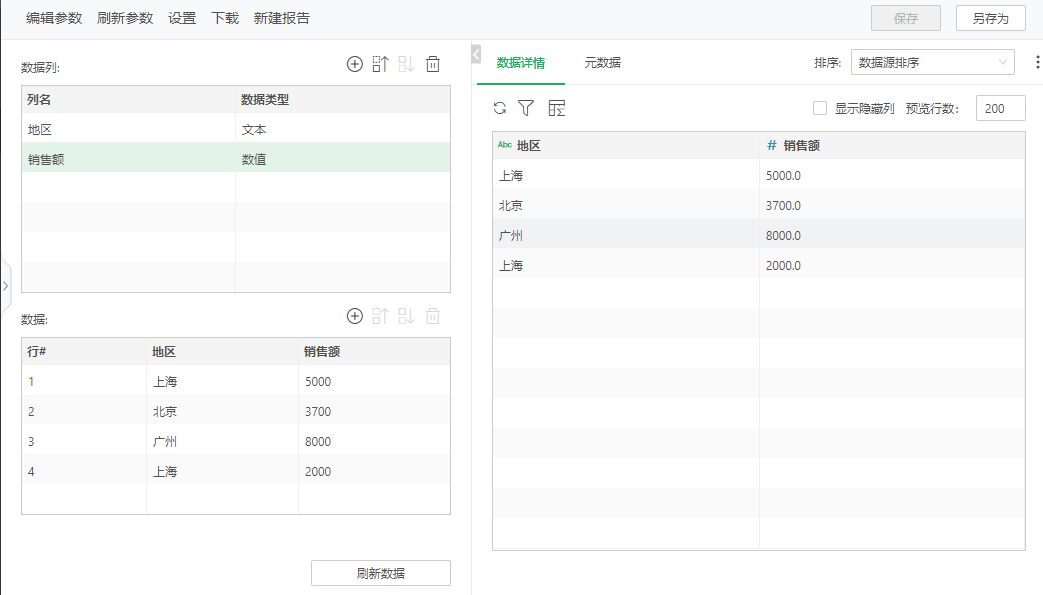Add a new row in 数据 section
The image size is (1043, 595).
(355, 316)
